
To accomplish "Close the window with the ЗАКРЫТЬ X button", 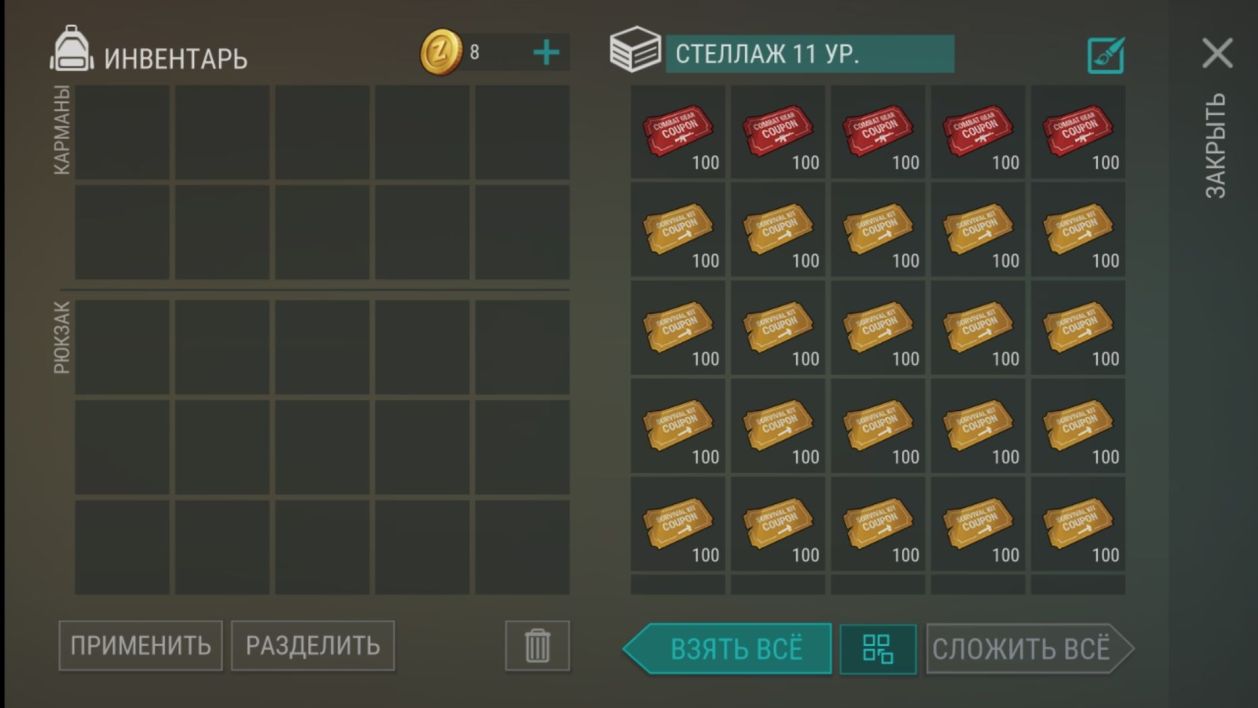I will coord(1217,53).
